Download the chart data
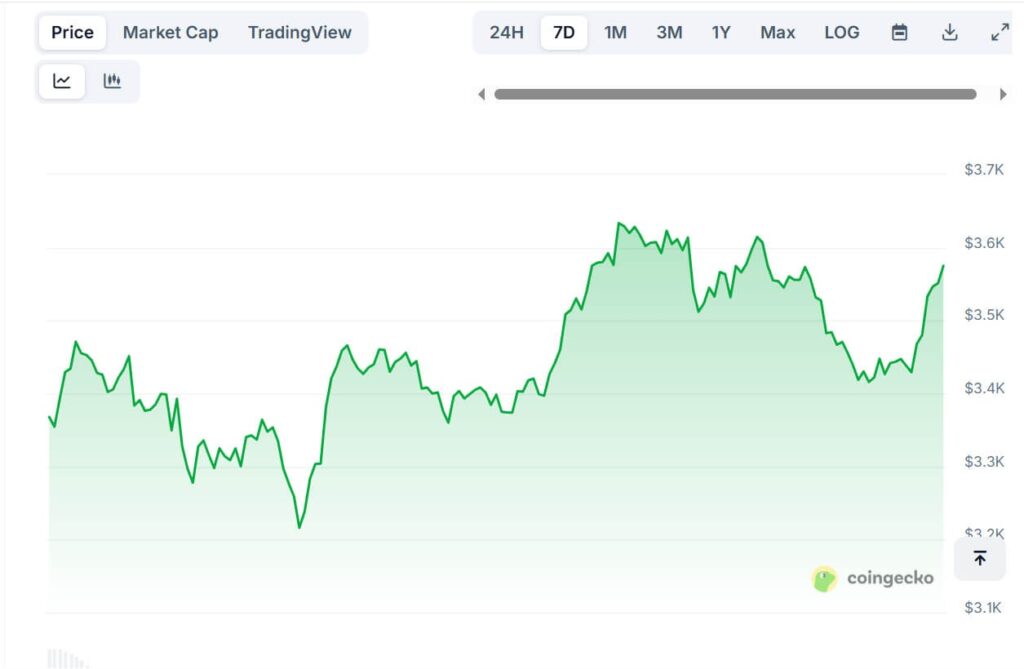1024x669 pixels. click(949, 32)
